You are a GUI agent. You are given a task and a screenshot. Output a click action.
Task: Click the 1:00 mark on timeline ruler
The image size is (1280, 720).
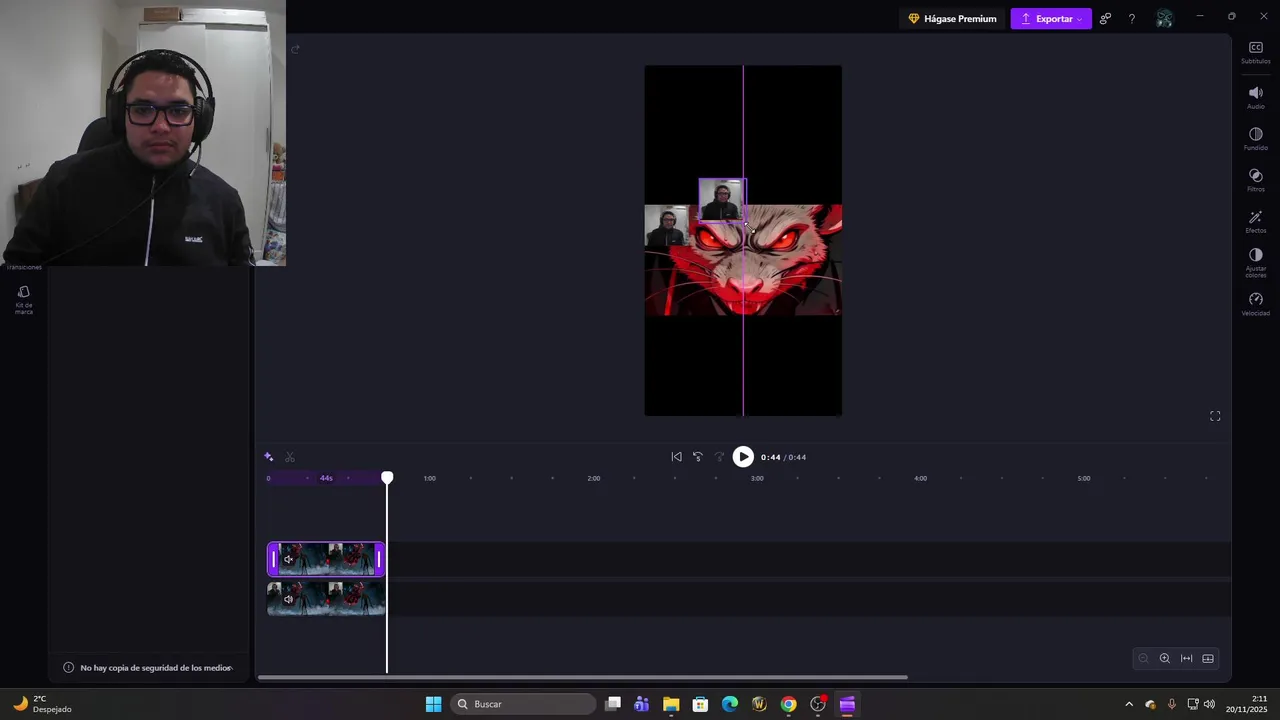tap(429, 478)
